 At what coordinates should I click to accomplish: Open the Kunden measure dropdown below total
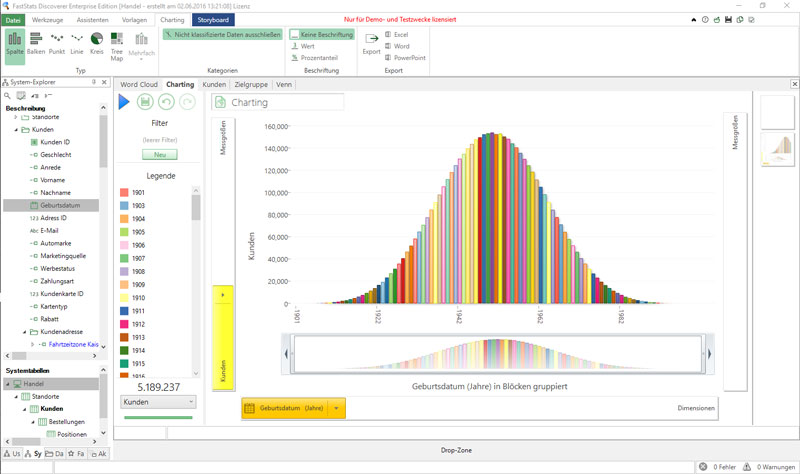click(158, 402)
